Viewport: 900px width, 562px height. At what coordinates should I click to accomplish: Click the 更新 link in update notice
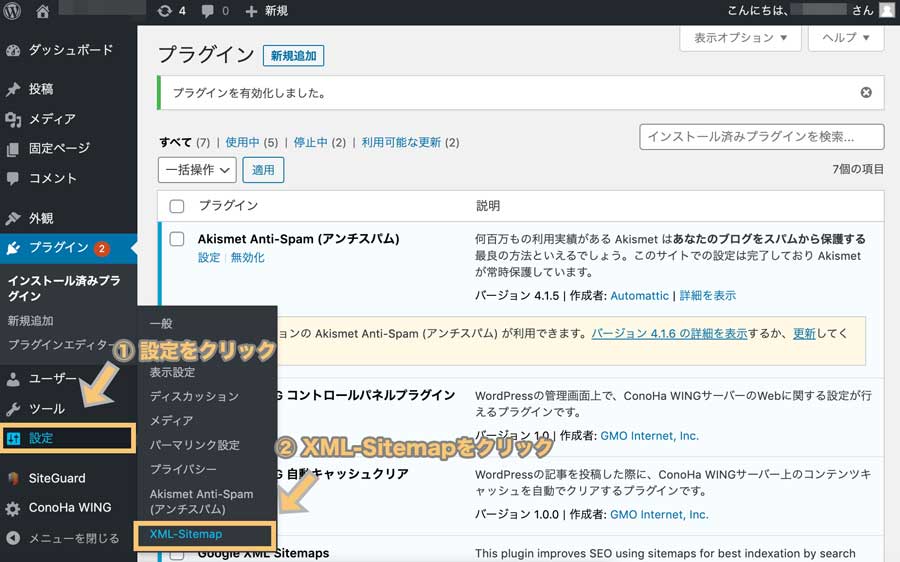(x=804, y=334)
